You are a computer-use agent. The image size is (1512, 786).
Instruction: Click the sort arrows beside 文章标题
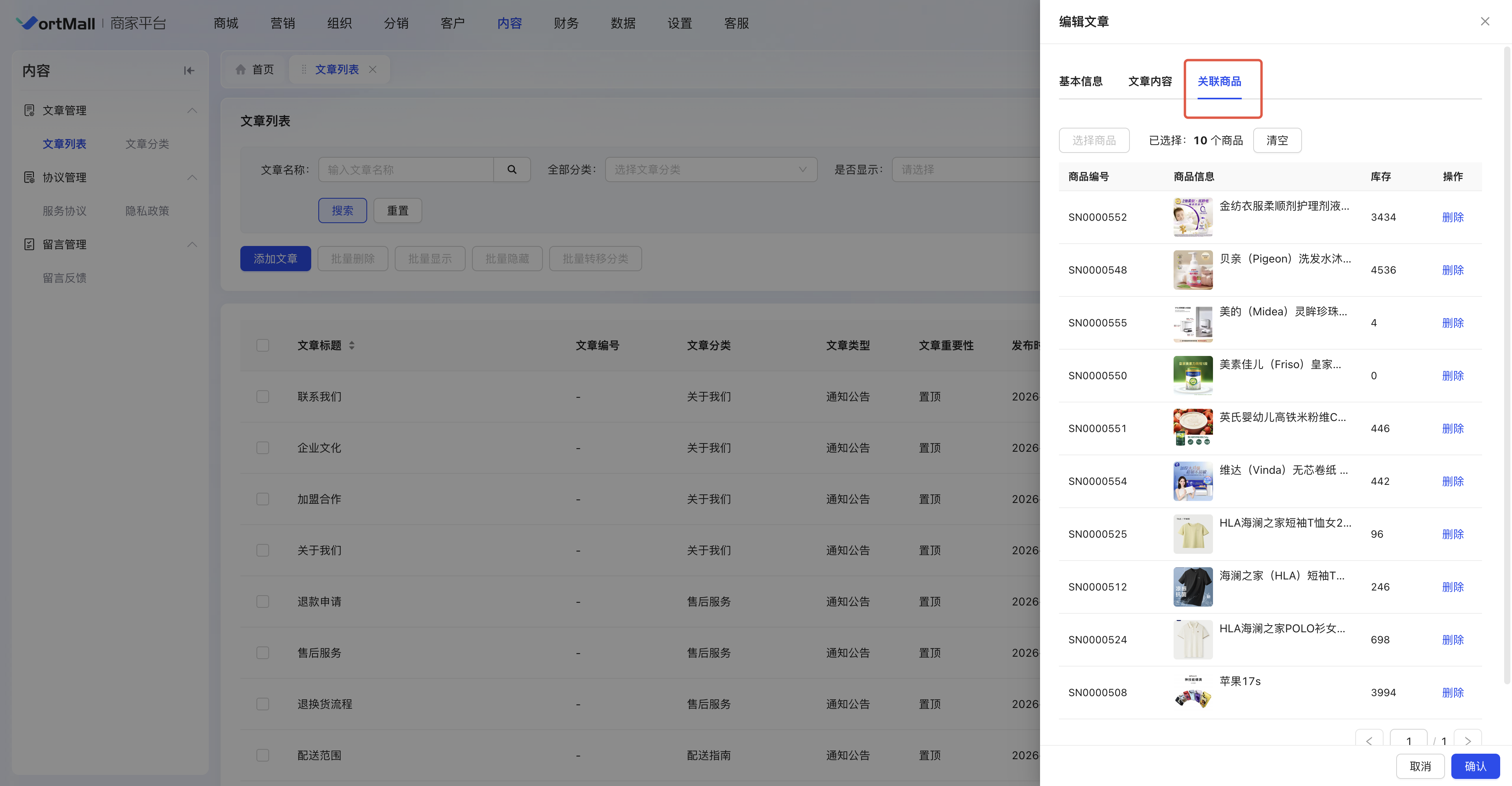click(351, 345)
